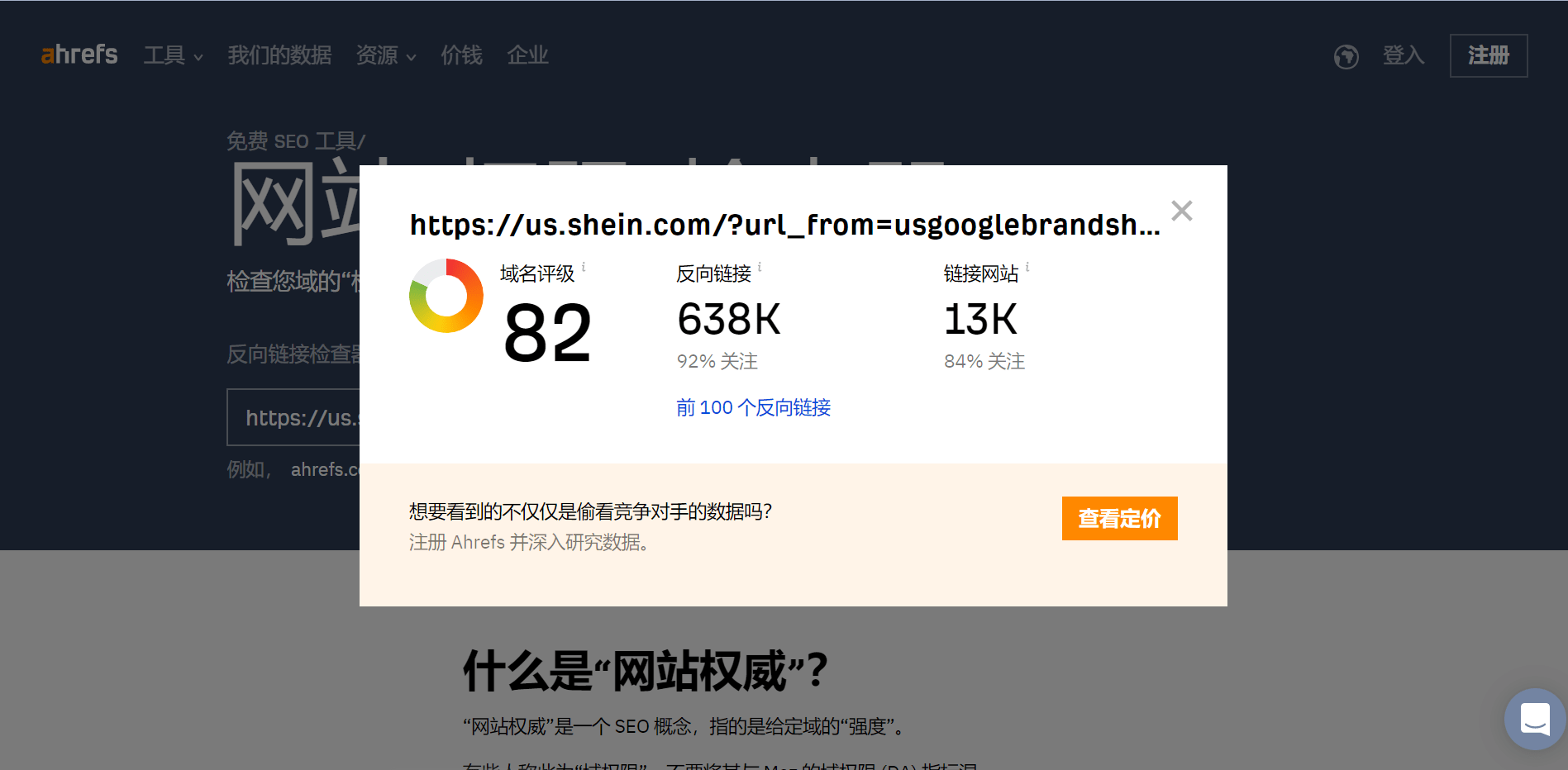Open the chat widget bubble

coord(1534,719)
